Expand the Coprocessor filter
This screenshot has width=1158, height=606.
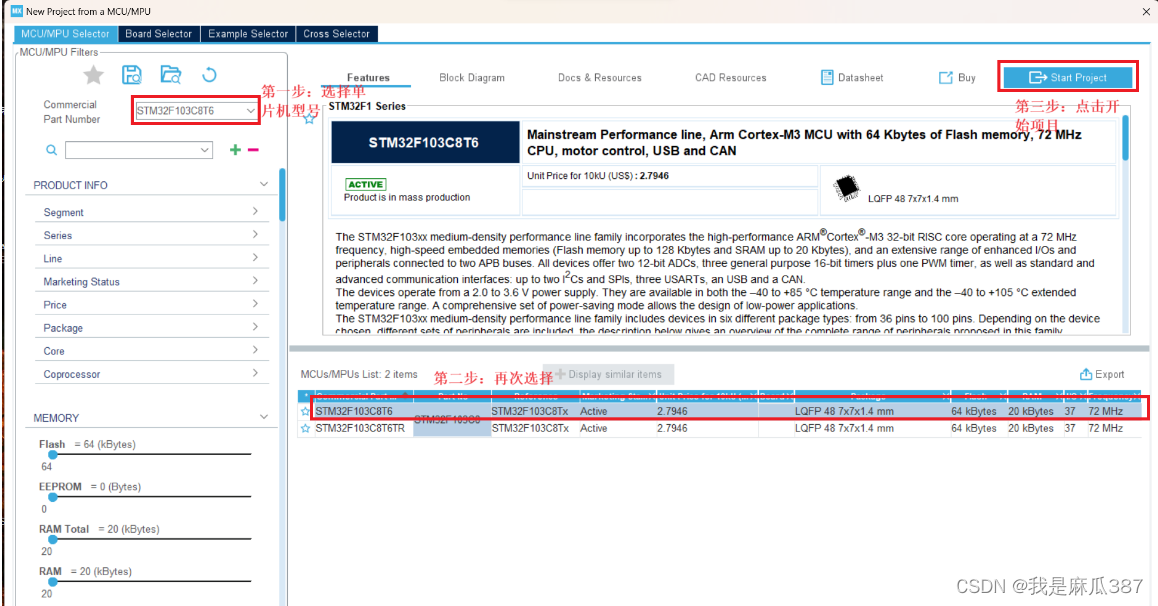tap(255, 373)
